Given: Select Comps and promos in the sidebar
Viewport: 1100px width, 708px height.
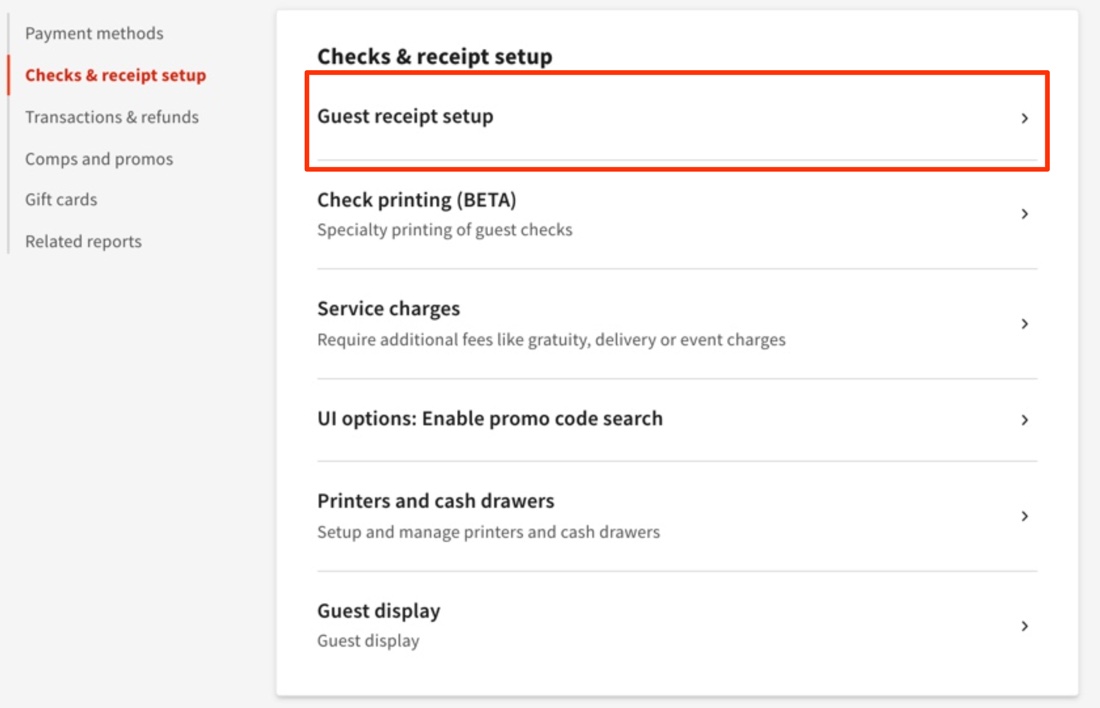Looking at the screenshot, I should (99, 158).
